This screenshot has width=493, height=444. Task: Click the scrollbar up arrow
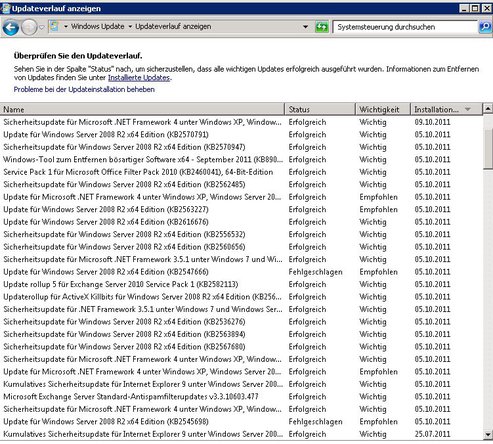pyautogui.click(x=488, y=108)
